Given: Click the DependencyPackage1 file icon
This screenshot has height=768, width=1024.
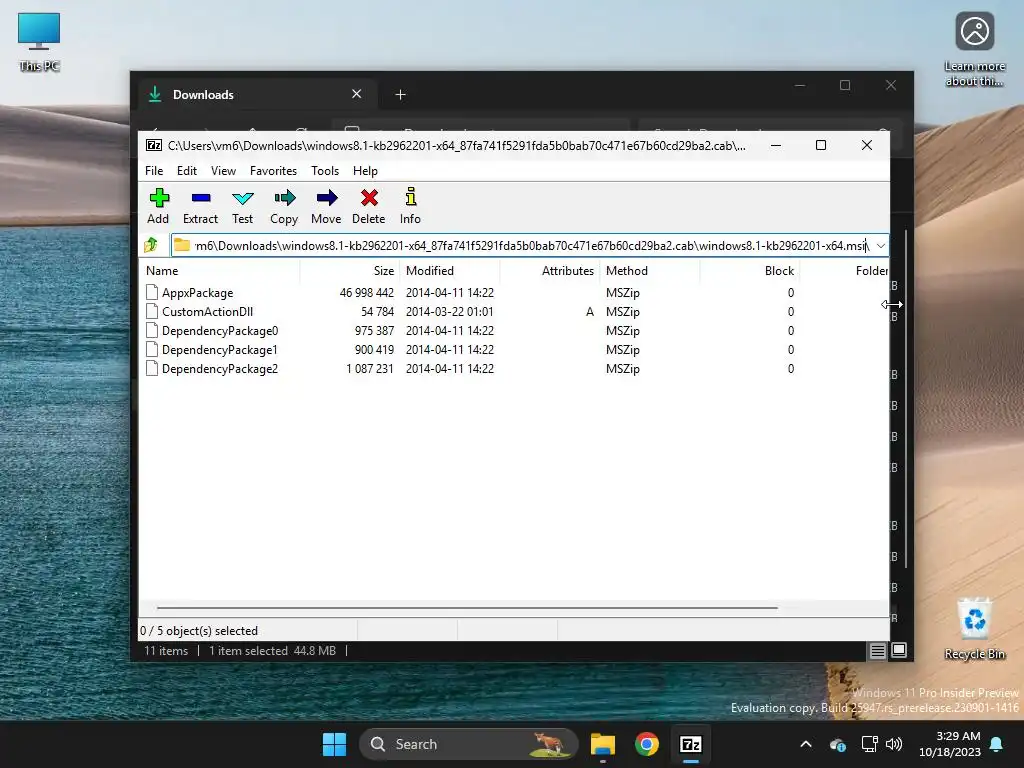Looking at the screenshot, I should click(152, 349).
